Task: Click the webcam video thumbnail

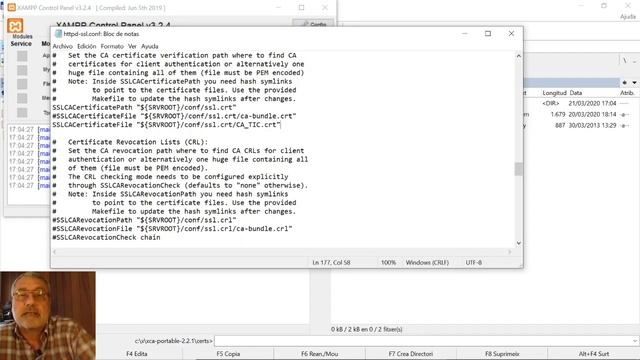Action: [x=48, y=316]
